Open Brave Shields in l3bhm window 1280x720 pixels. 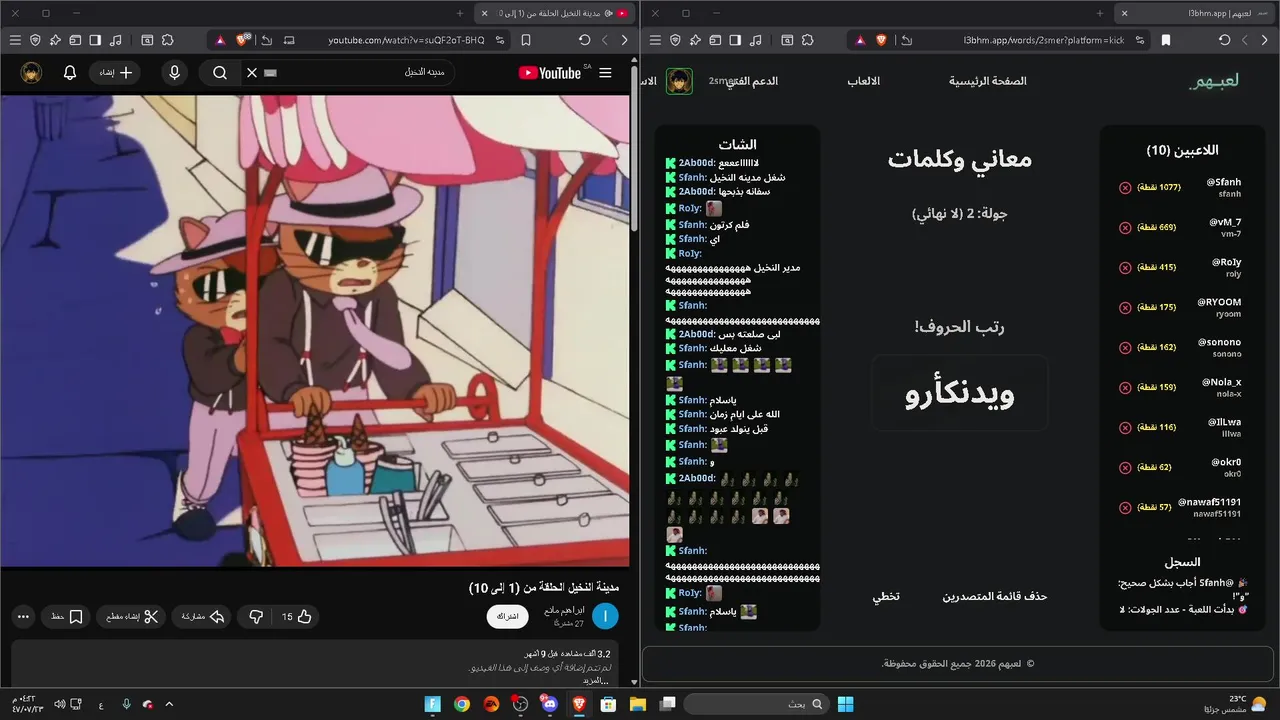pos(881,40)
